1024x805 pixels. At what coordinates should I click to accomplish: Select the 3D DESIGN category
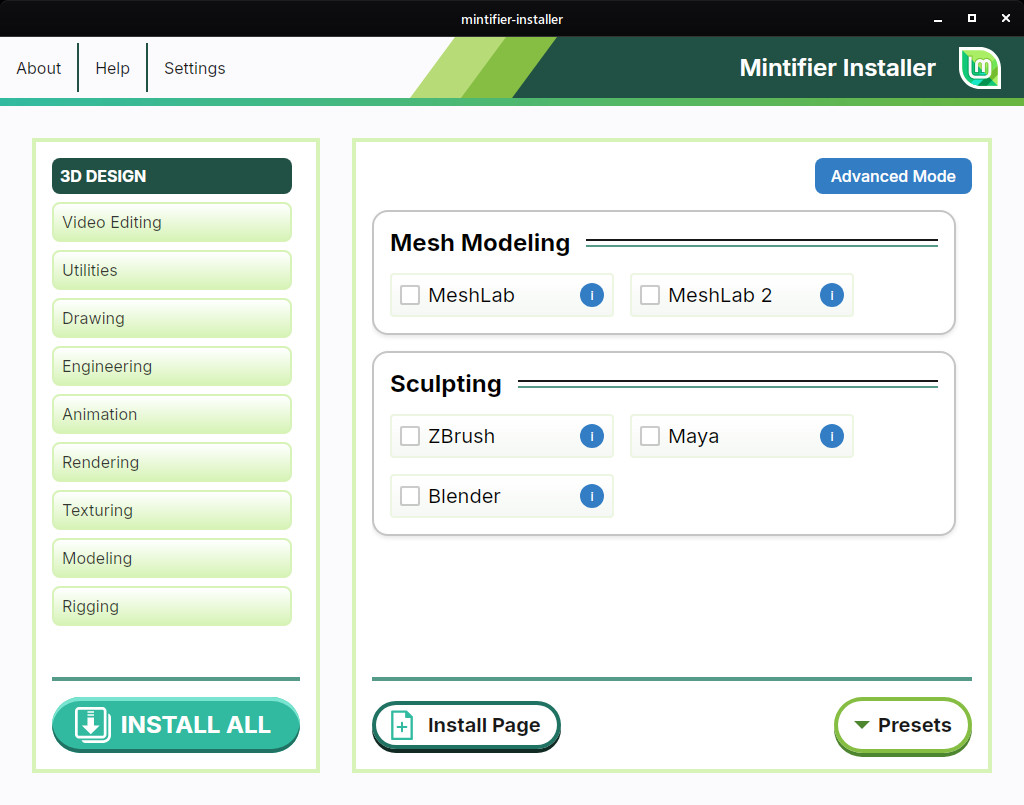tap(172, 176)
